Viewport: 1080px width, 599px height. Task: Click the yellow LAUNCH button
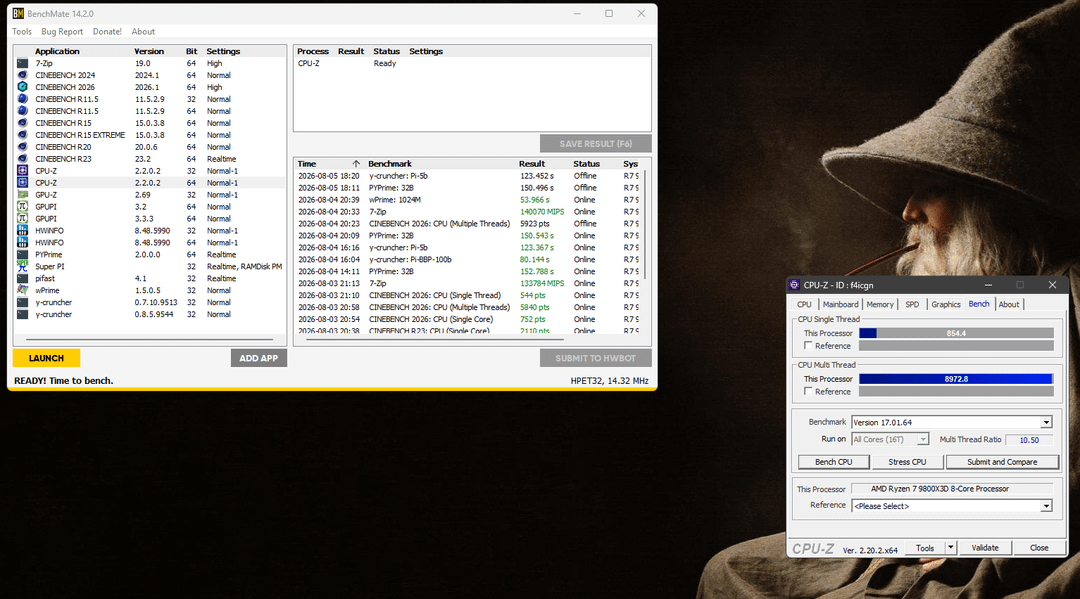pyautogui.click(x=46, y=358)
